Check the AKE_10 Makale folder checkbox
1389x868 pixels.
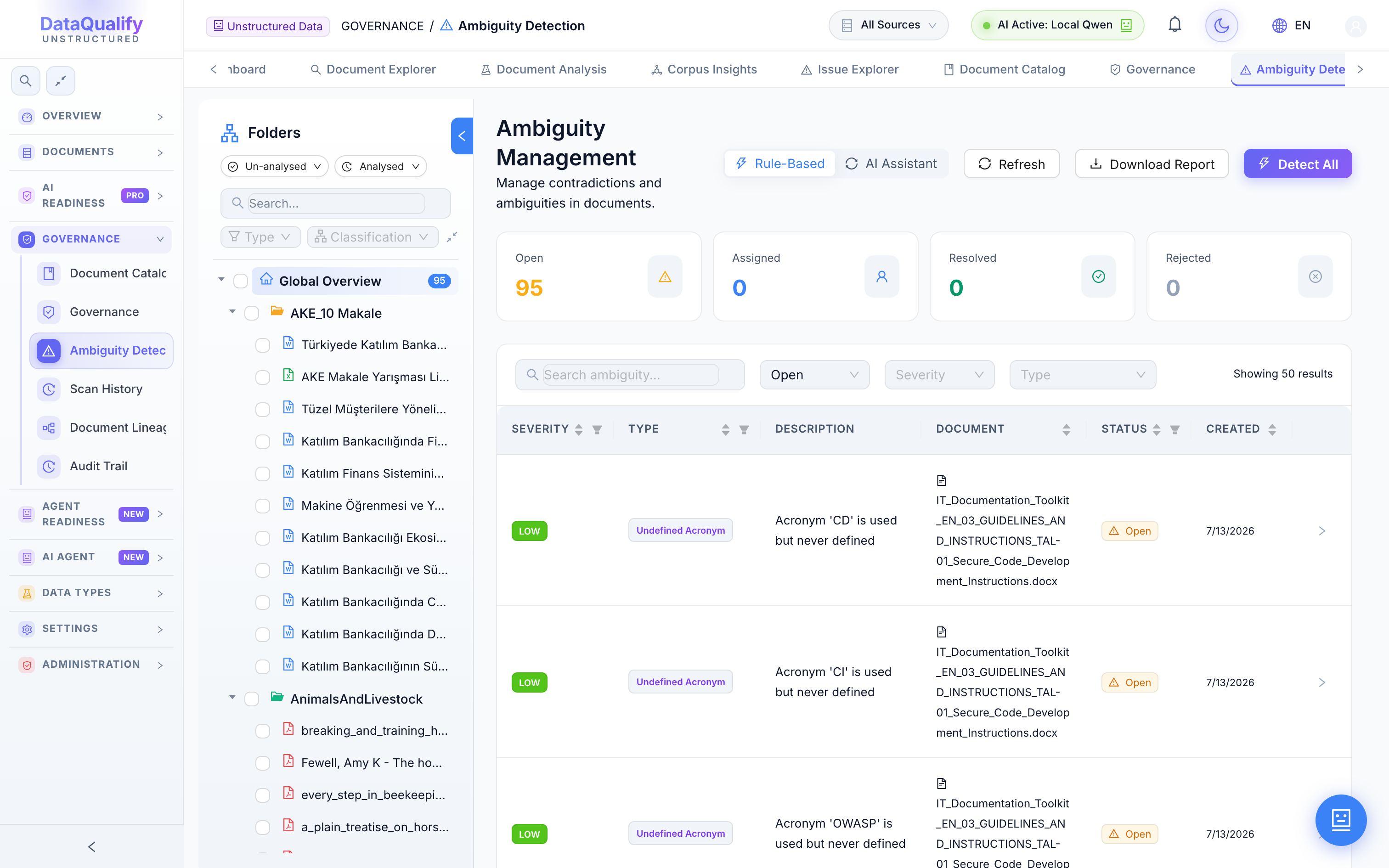pyautogui.click(x=252, y=313)
